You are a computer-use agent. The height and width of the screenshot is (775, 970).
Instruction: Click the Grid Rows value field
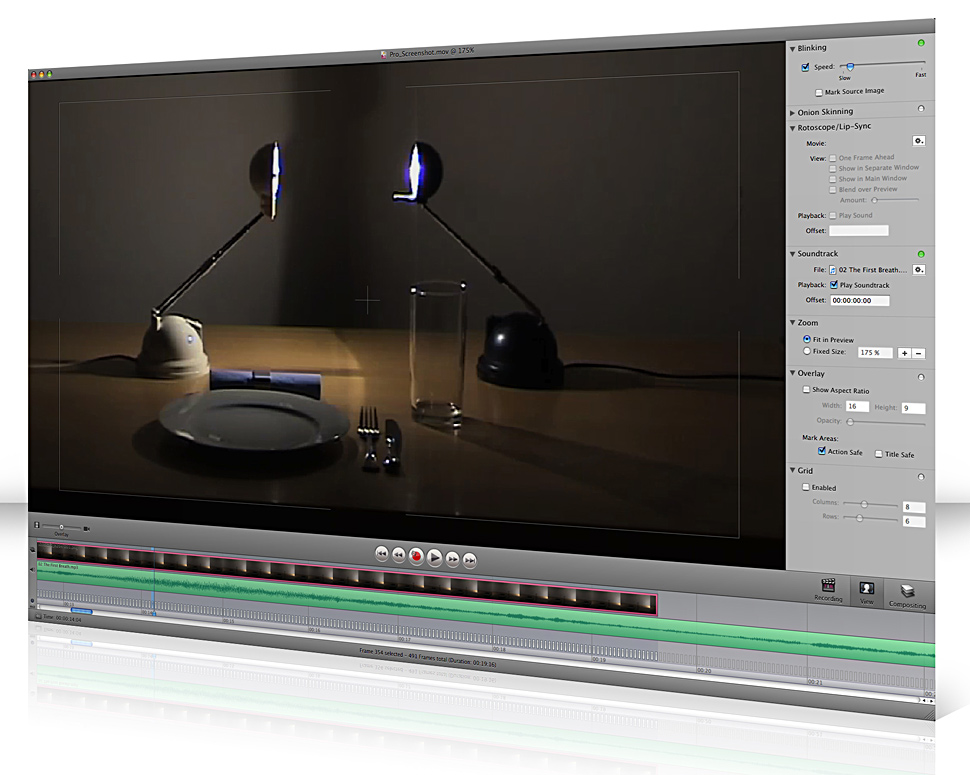tap(914, 521)
